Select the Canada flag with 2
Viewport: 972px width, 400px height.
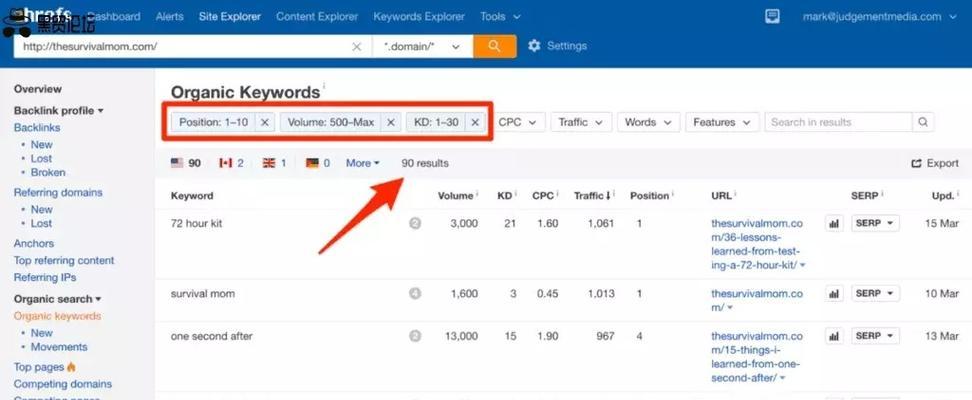tap(231, 163)
